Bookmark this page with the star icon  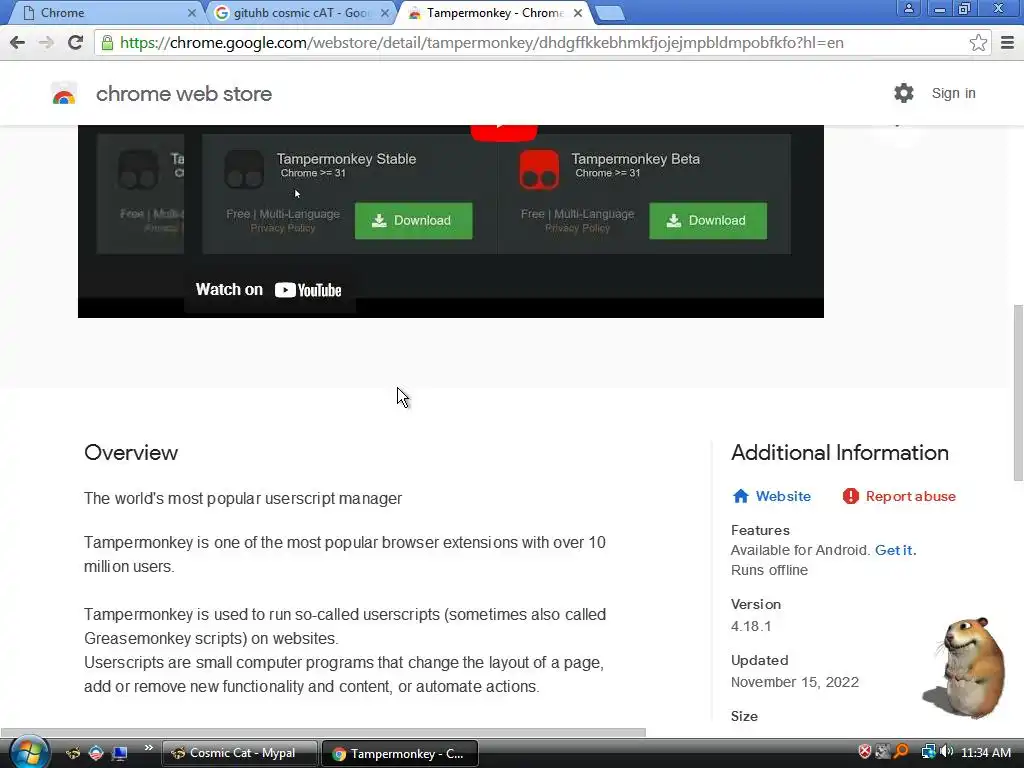(978, 43)
